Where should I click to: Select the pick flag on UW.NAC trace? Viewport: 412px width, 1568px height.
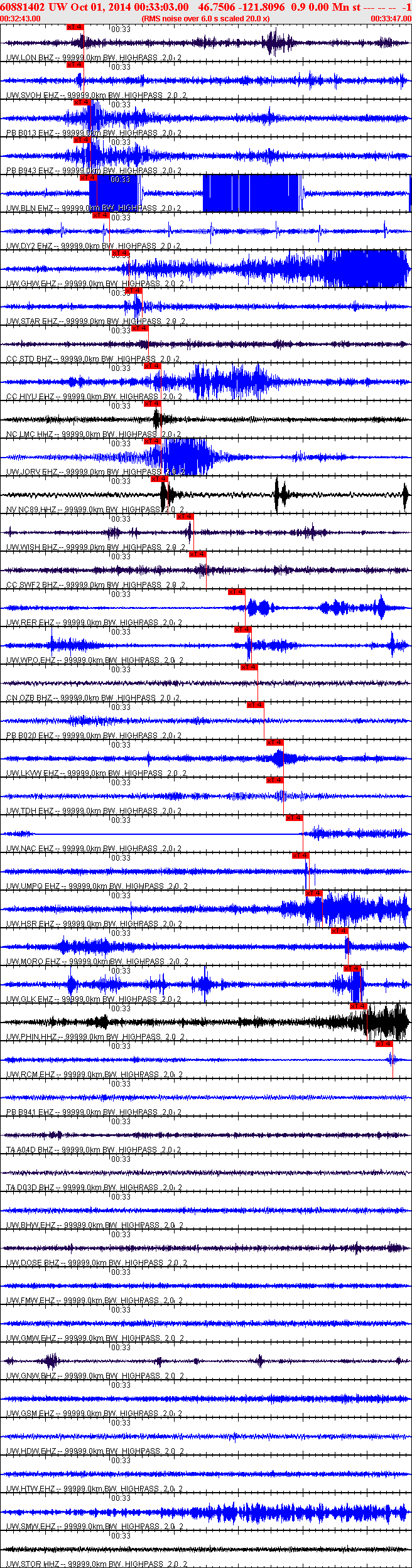tap(294, 818)
